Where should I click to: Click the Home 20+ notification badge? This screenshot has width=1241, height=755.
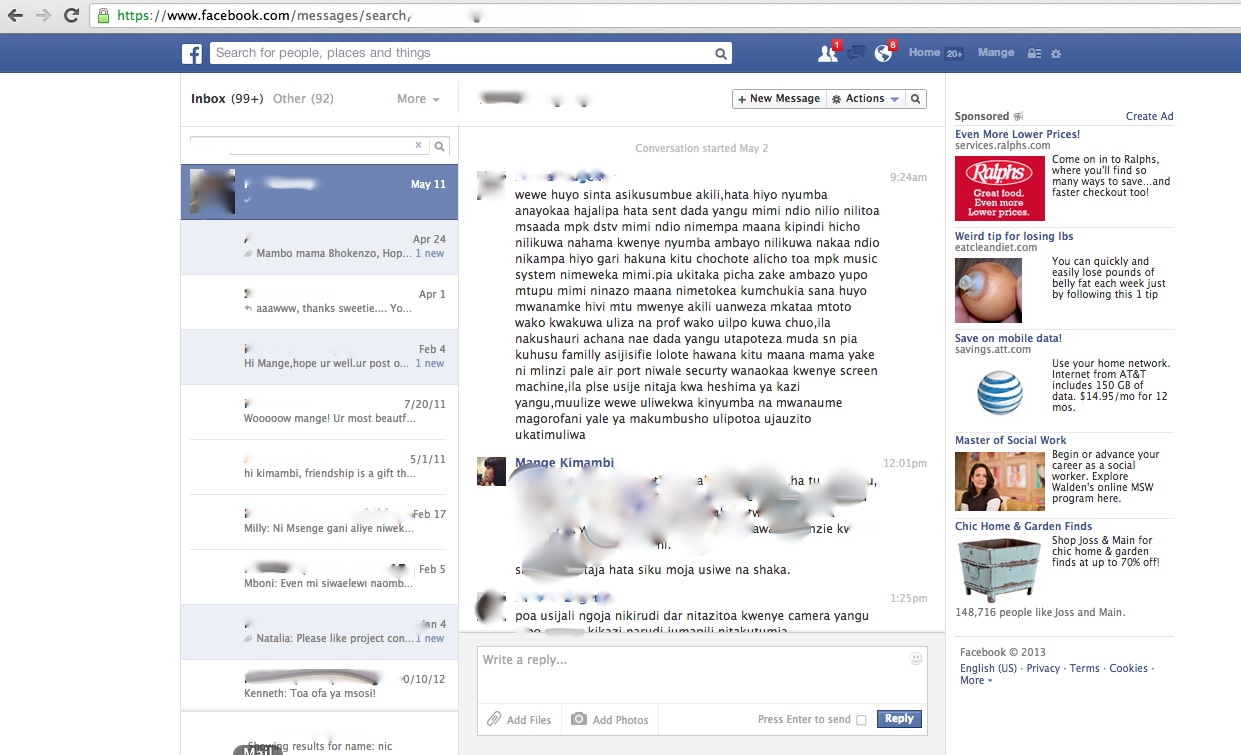pos(954,54)
